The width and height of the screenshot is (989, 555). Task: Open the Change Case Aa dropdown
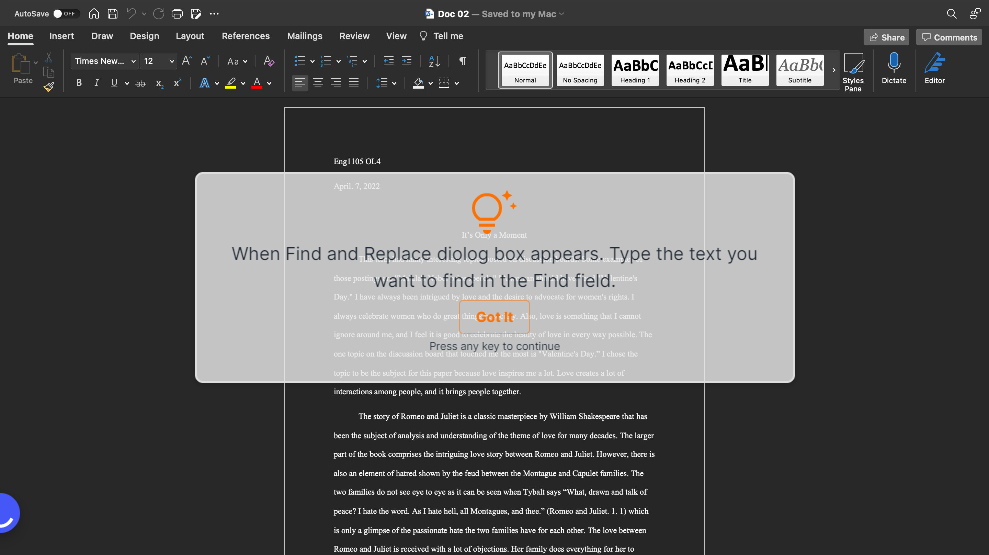pyautogui.click(x=237, y=61)
